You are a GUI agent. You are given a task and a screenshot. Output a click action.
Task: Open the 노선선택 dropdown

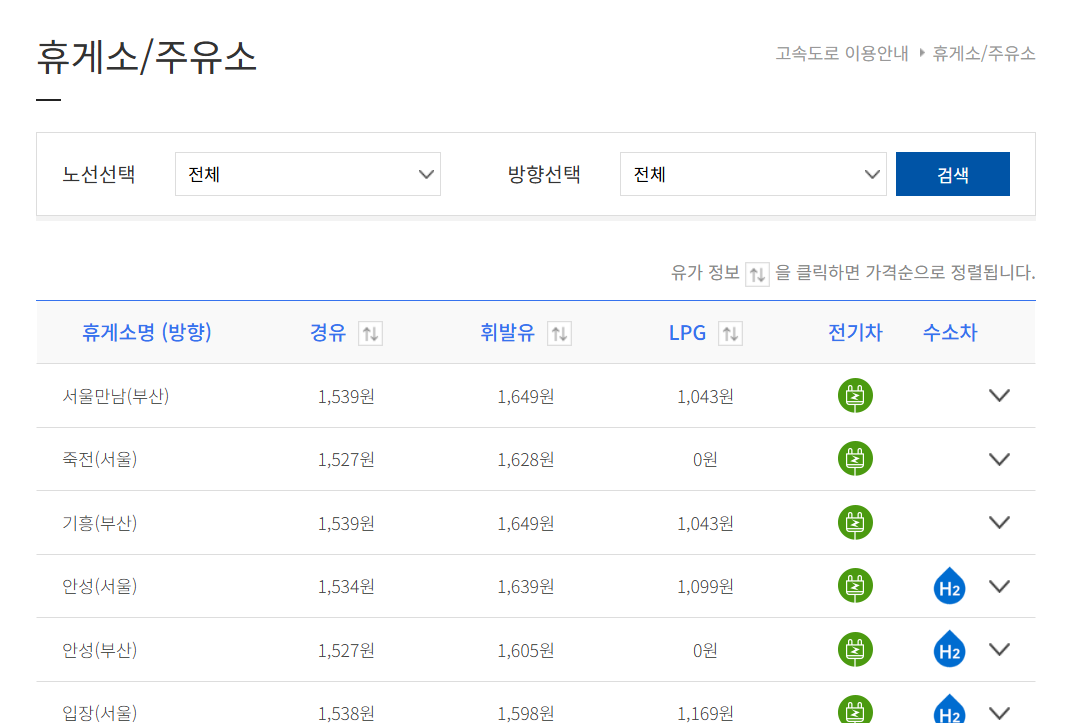[307, 174]
